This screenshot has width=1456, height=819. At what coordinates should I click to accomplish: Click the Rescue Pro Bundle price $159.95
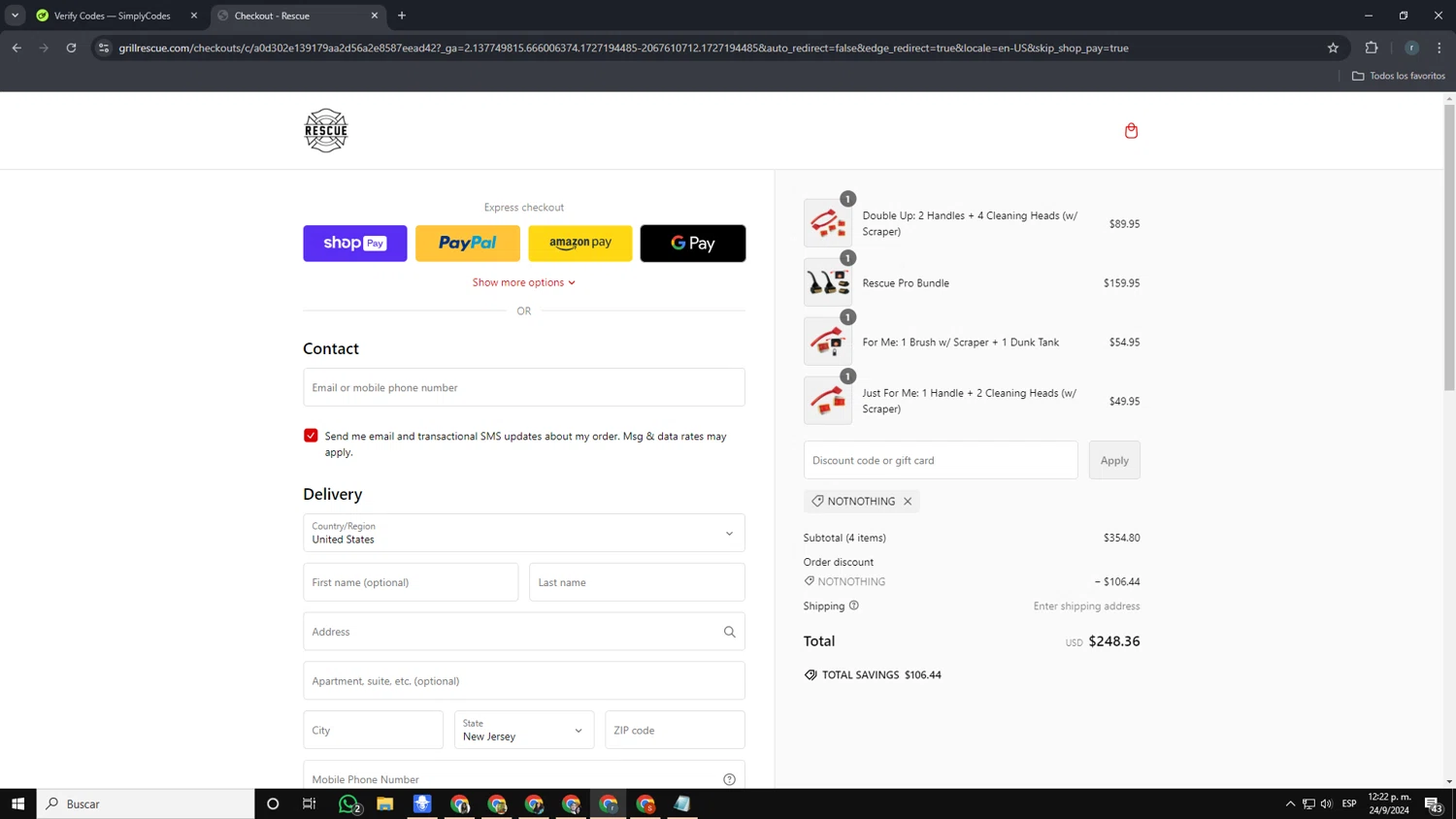(1122, 283)
